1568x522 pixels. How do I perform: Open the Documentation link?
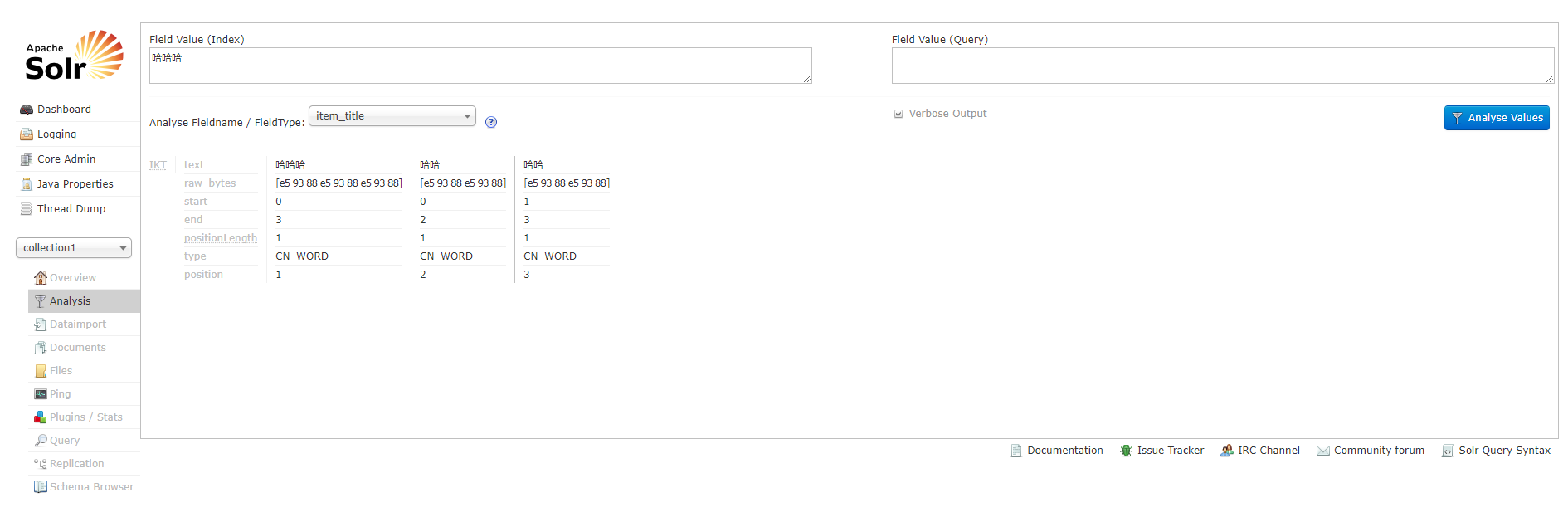(x=1057, y=451)
